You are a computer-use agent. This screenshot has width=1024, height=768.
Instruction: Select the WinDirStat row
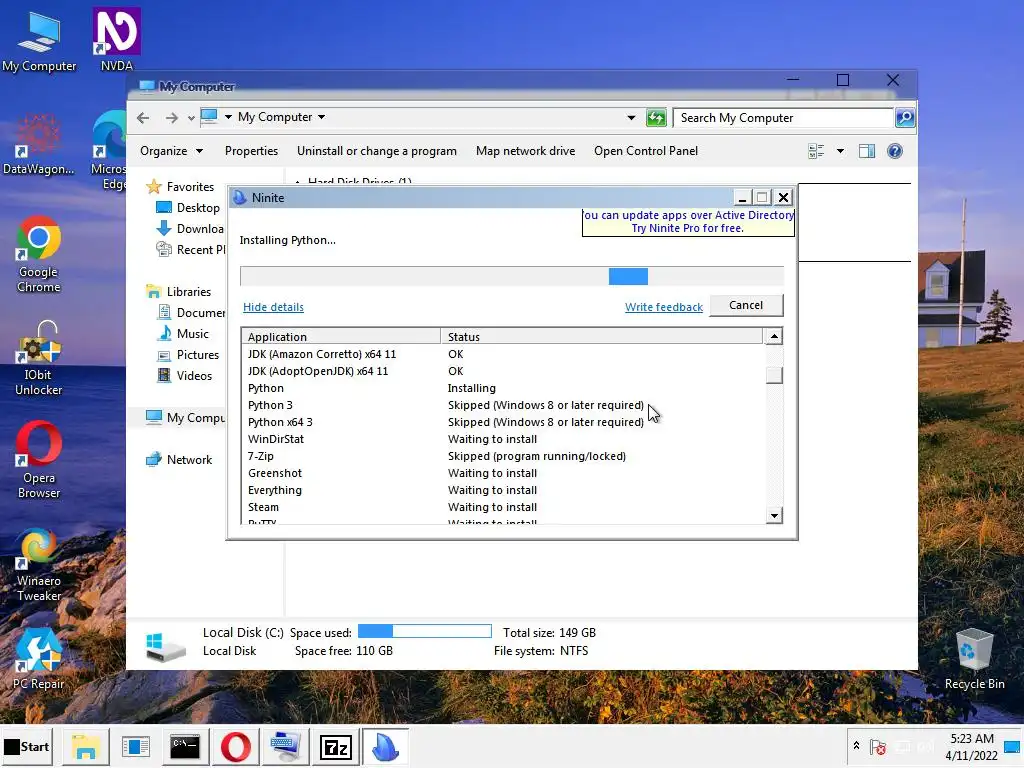[502, 439]
